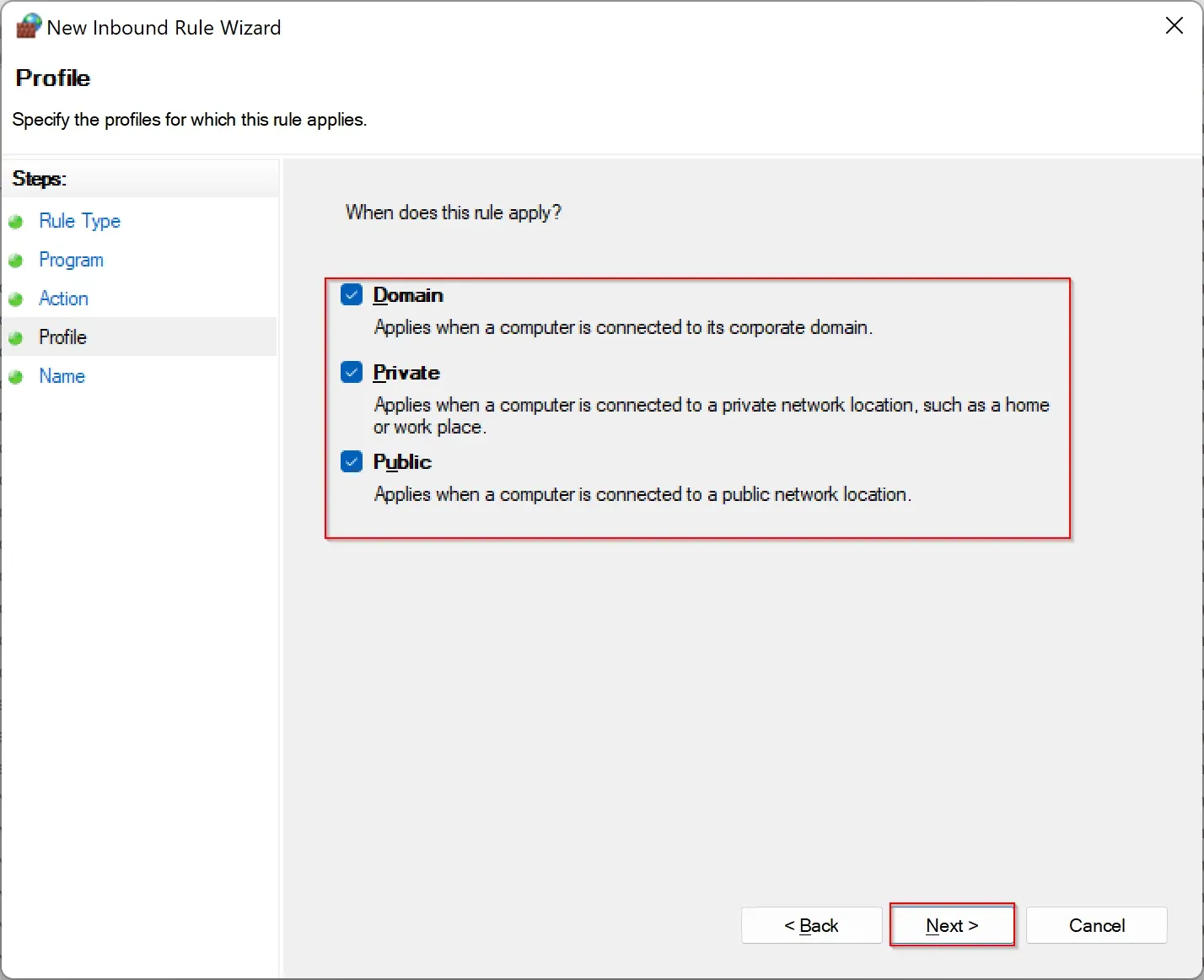
Task: Close the New Inbound Rule Wizard window
Action: point(1174,26)
